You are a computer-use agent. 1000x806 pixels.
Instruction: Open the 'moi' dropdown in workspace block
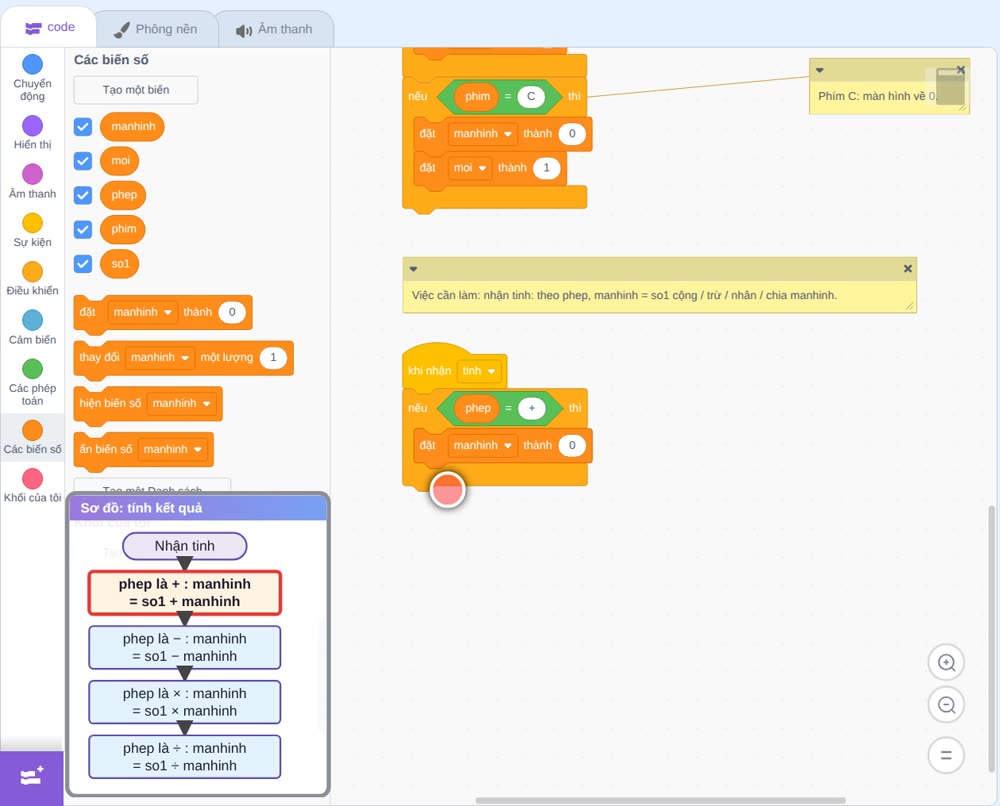pyautogui.click(x=470, y=168)
